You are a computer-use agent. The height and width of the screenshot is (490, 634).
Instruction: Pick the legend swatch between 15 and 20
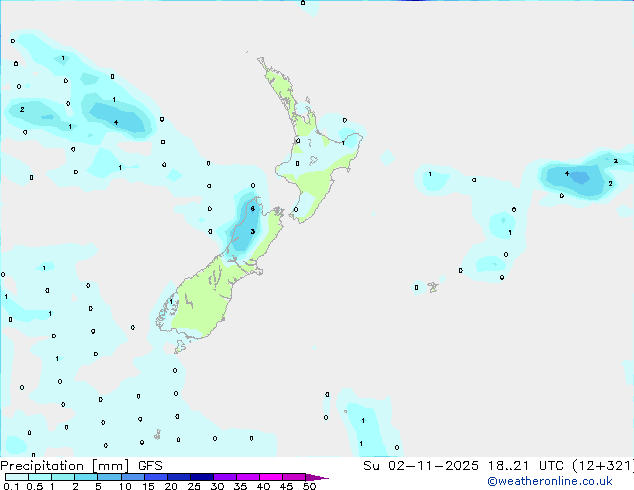tap(155, 477)
